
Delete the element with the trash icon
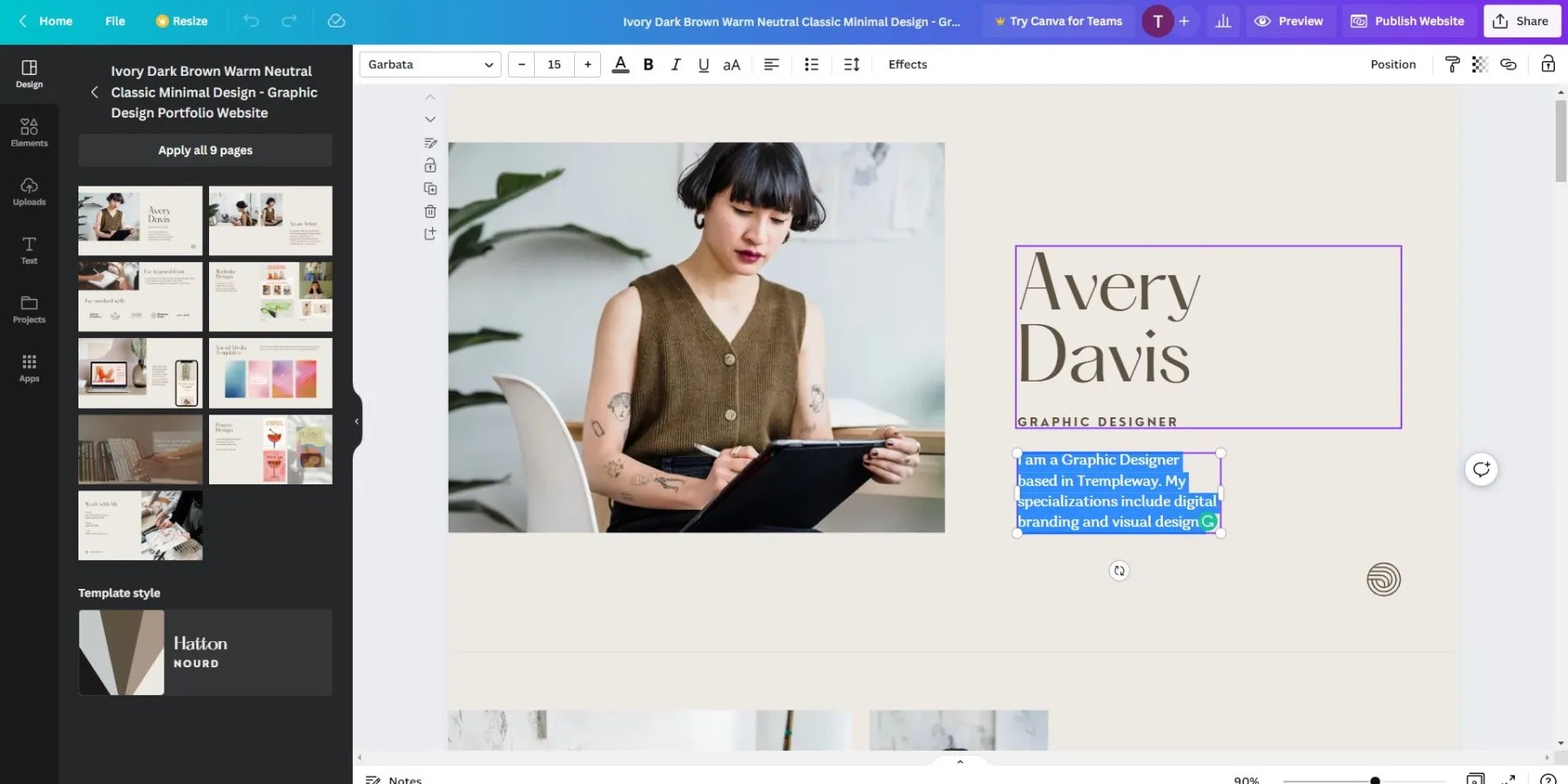(429, 211)
